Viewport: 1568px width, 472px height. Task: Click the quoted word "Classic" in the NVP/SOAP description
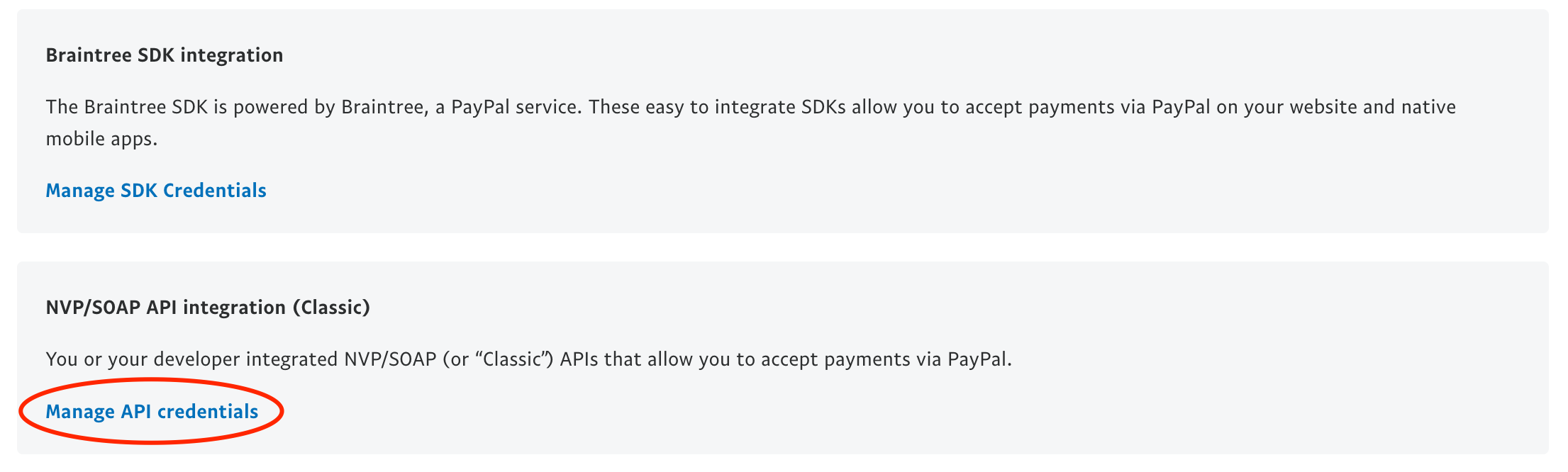coord(512,359)
